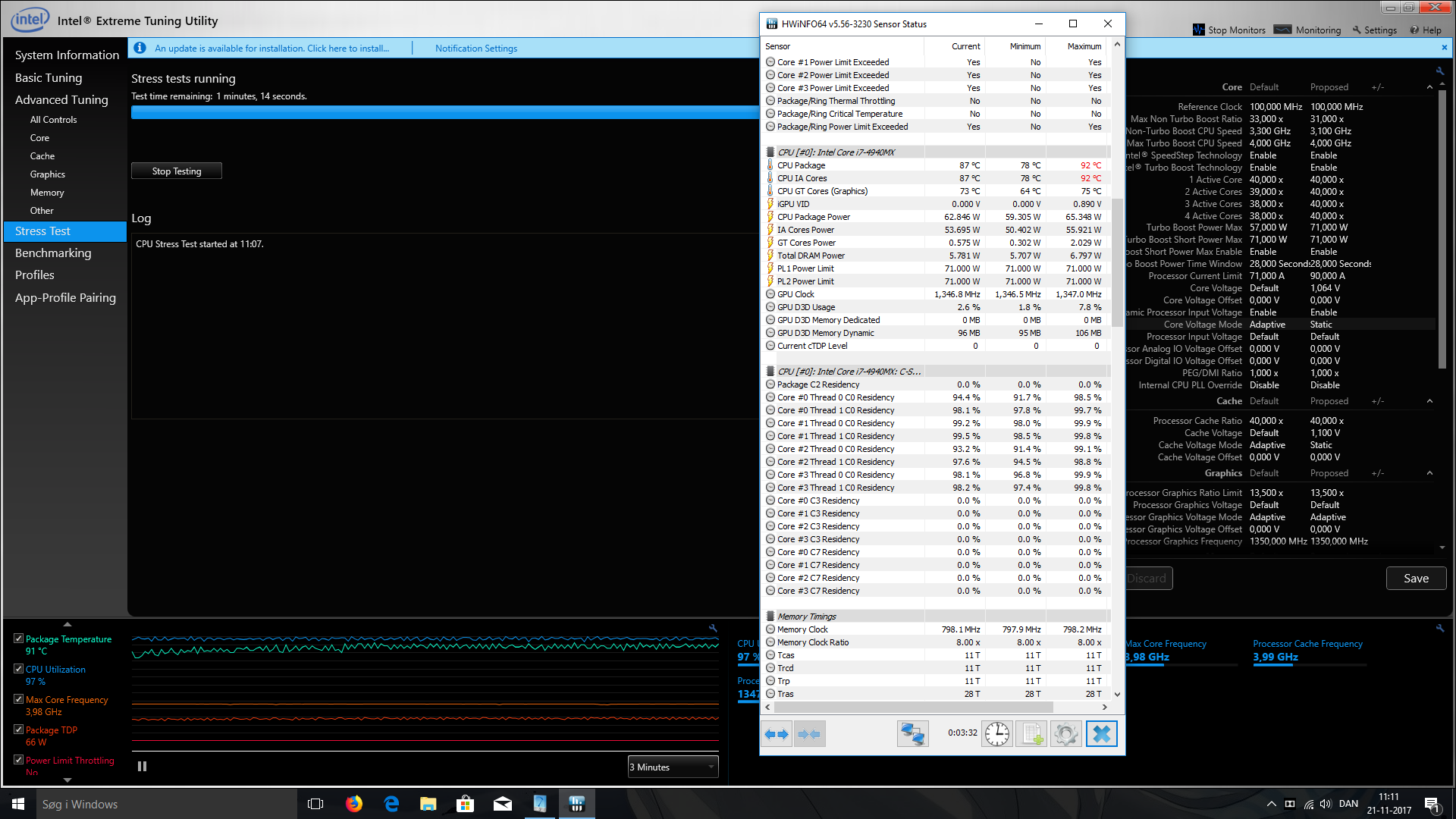Open HWiNFO remote monitoring computers icon
The height and width of the screenshot is (819, 1456).
click(913, 734)
